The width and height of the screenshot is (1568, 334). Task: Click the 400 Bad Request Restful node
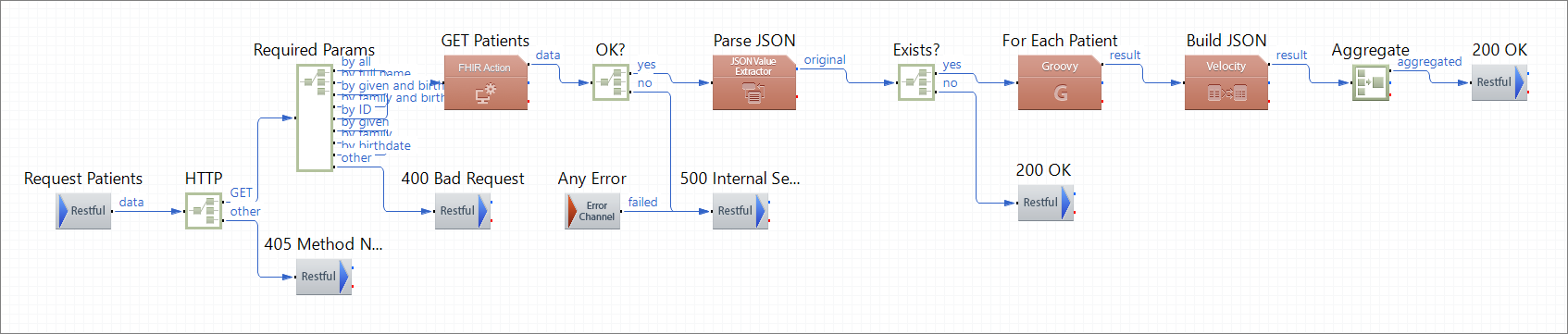(463, 211)
